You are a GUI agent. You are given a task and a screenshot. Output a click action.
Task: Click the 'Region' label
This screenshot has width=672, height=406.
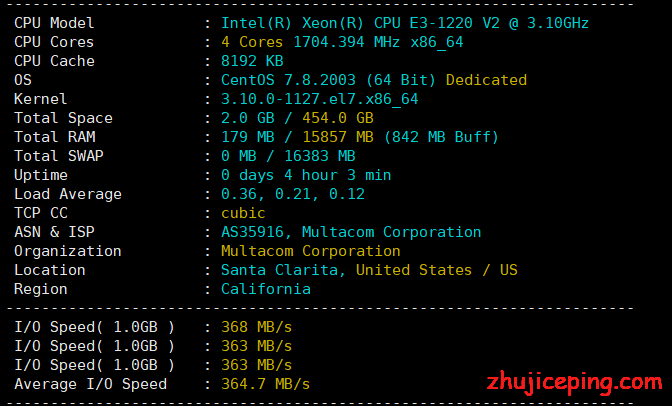pyautogui.click(x=41, y=289)
